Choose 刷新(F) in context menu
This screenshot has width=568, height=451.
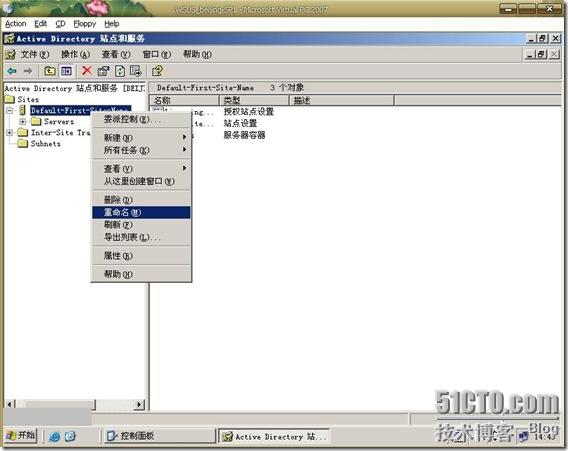(141, 225)
